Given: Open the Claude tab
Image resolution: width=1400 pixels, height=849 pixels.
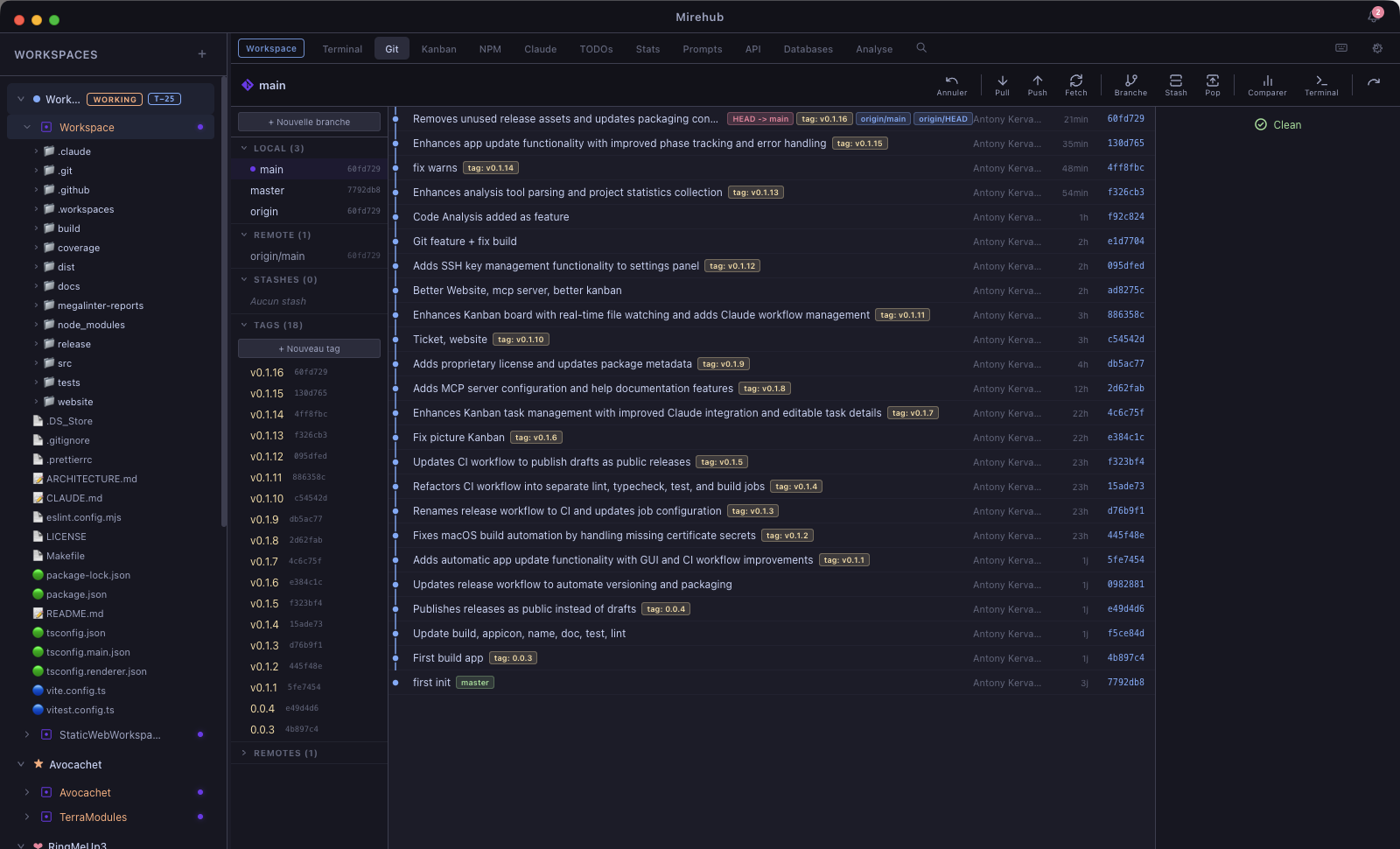Looking at the screenshot, I should (x=540, y=49).
